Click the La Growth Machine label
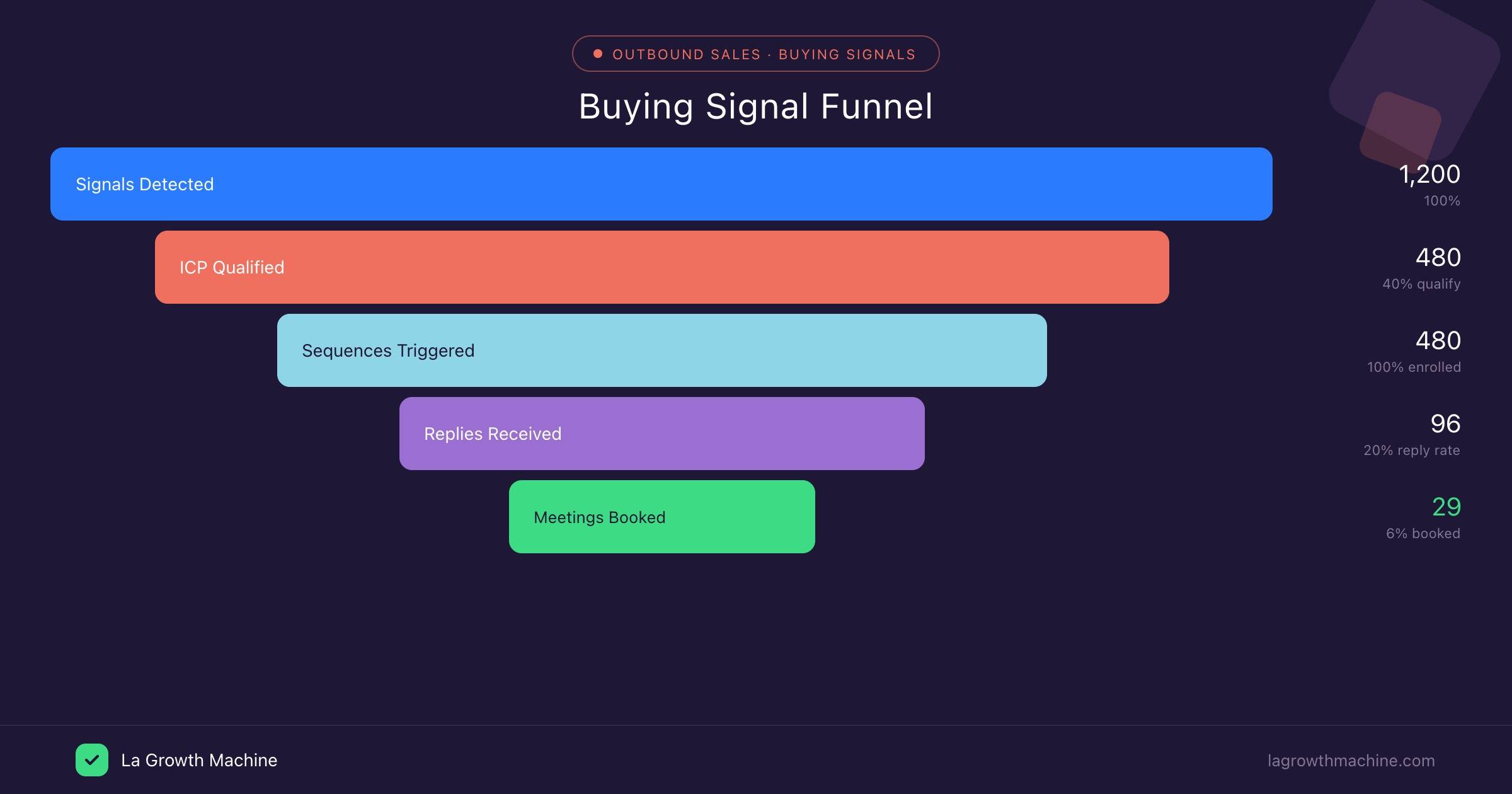The height and width of the screenshot is (794, 1512). (198, 760)
